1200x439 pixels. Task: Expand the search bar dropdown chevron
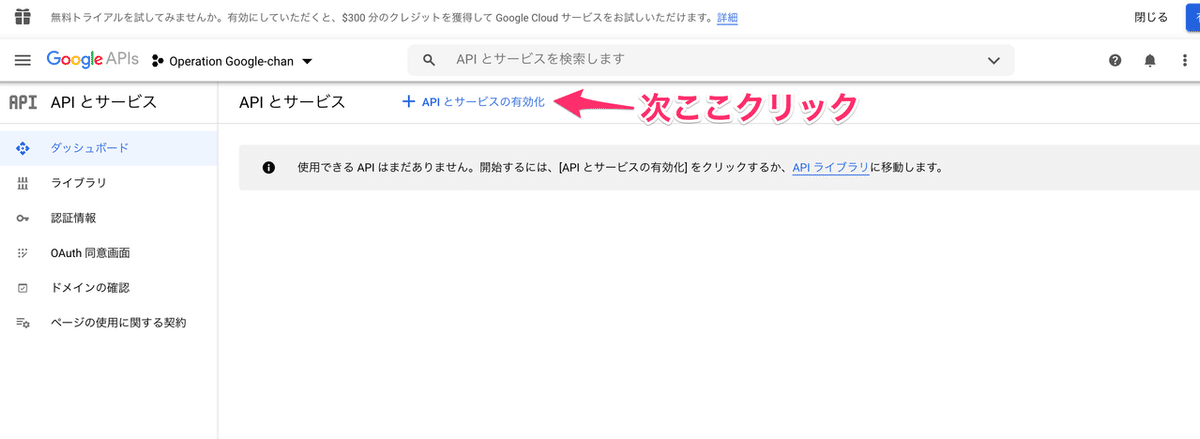point(993,60)
